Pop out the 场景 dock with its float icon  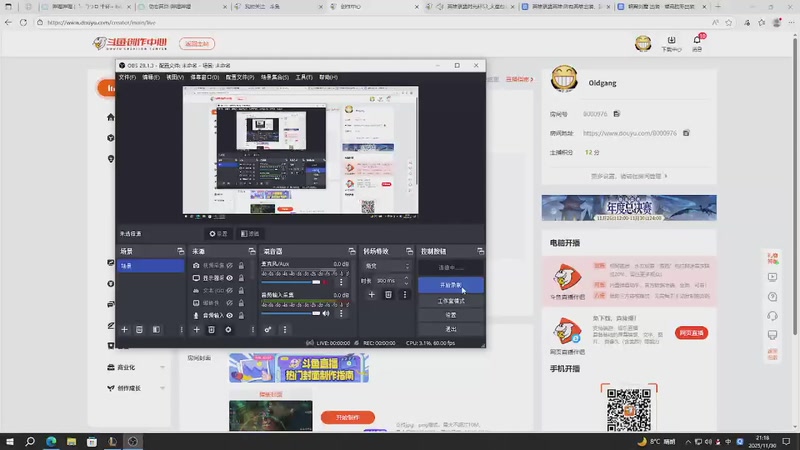181,251
